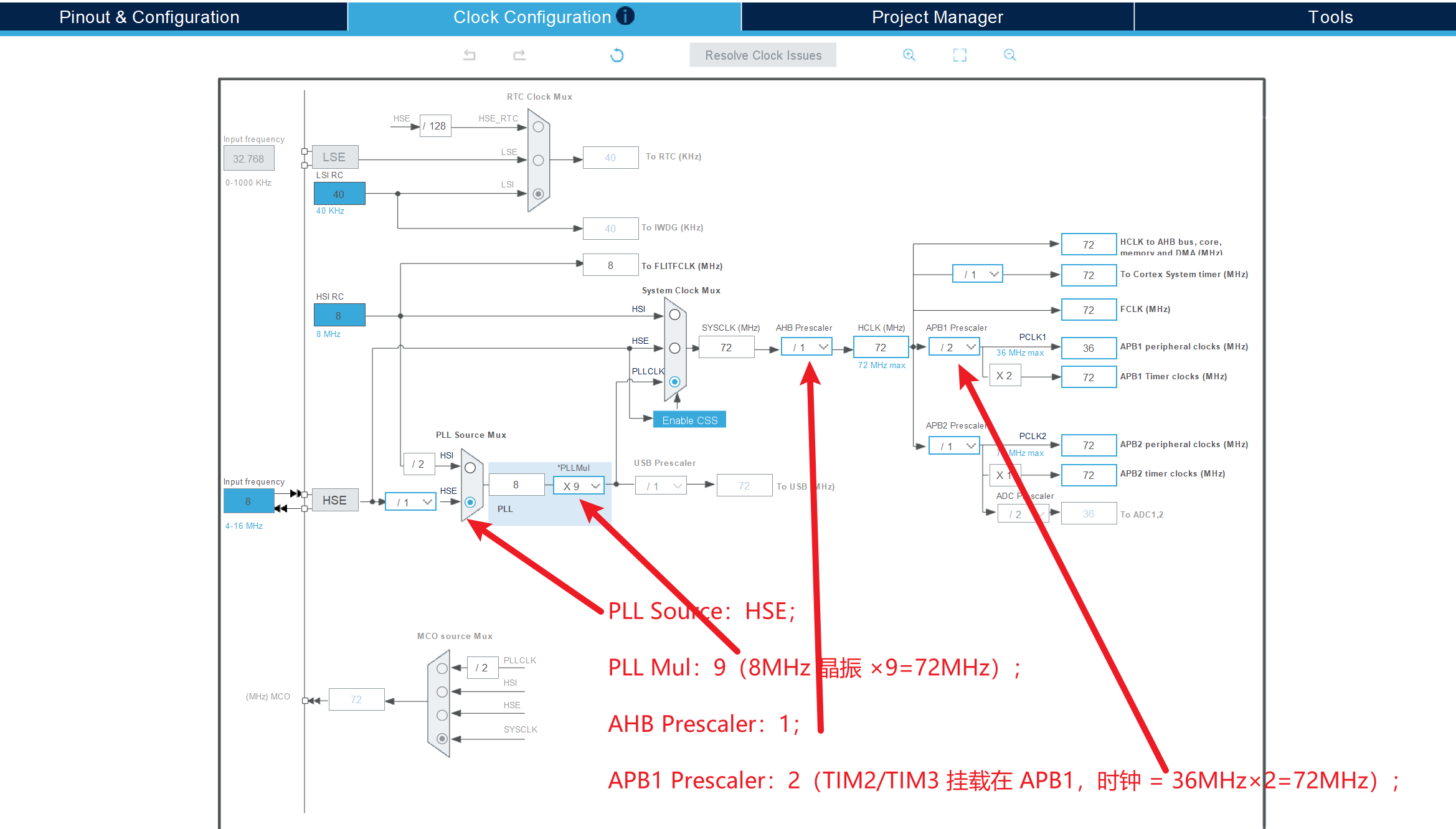This screenshot has width=1456, height=829.
Task: Click the undo arrow icon in toolbar
Action: pos(470,55)
